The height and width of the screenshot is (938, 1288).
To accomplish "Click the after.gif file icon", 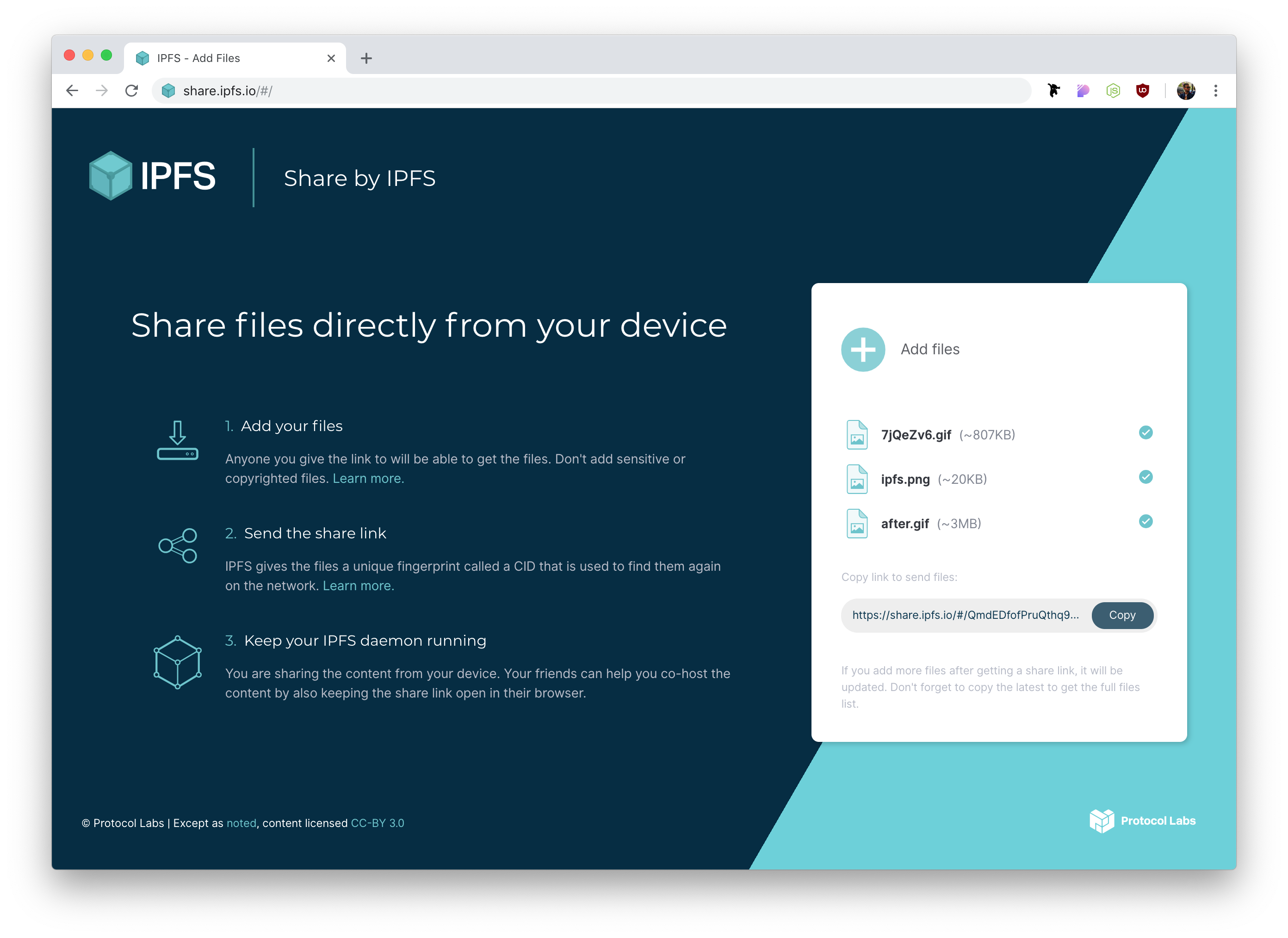I will pyautogui.click(x=856, y=524).
